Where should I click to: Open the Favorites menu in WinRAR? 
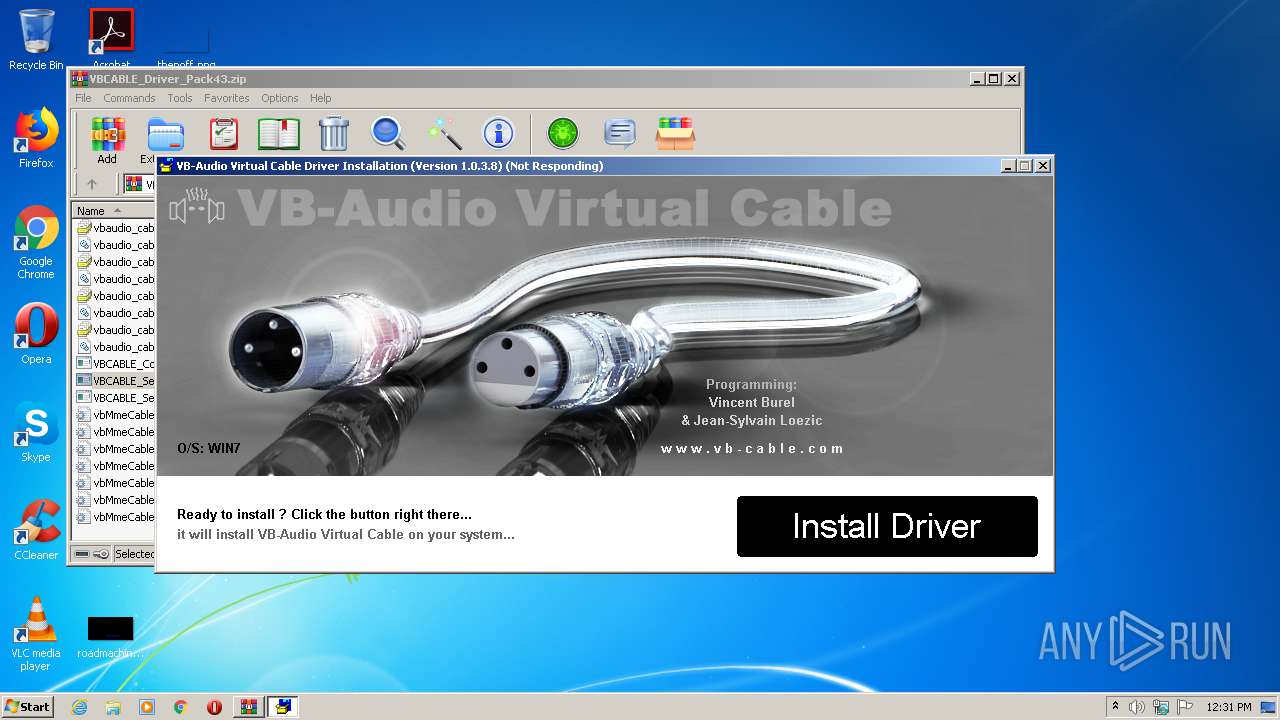point(227,98)
